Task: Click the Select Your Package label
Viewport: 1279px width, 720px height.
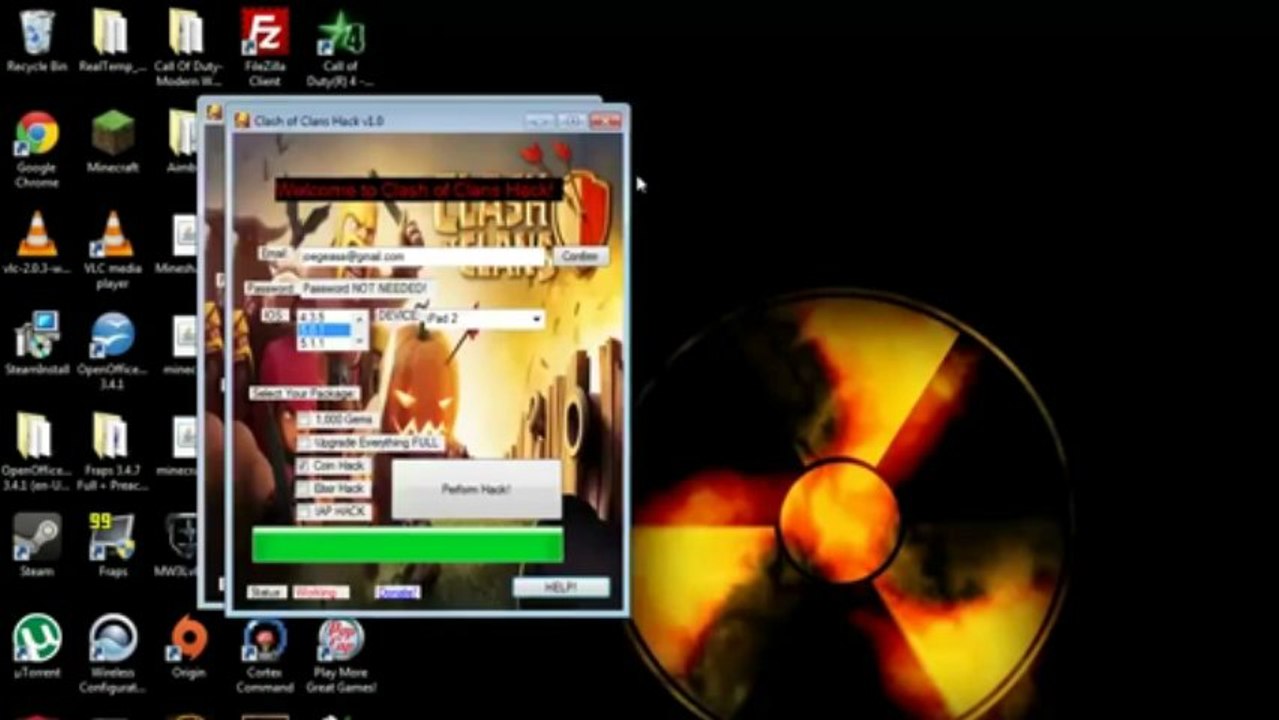Action: (303, 393)
